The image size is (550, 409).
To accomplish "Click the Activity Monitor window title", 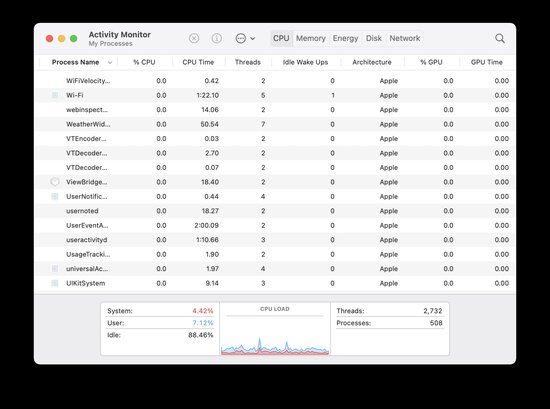I will pos(120,34).
